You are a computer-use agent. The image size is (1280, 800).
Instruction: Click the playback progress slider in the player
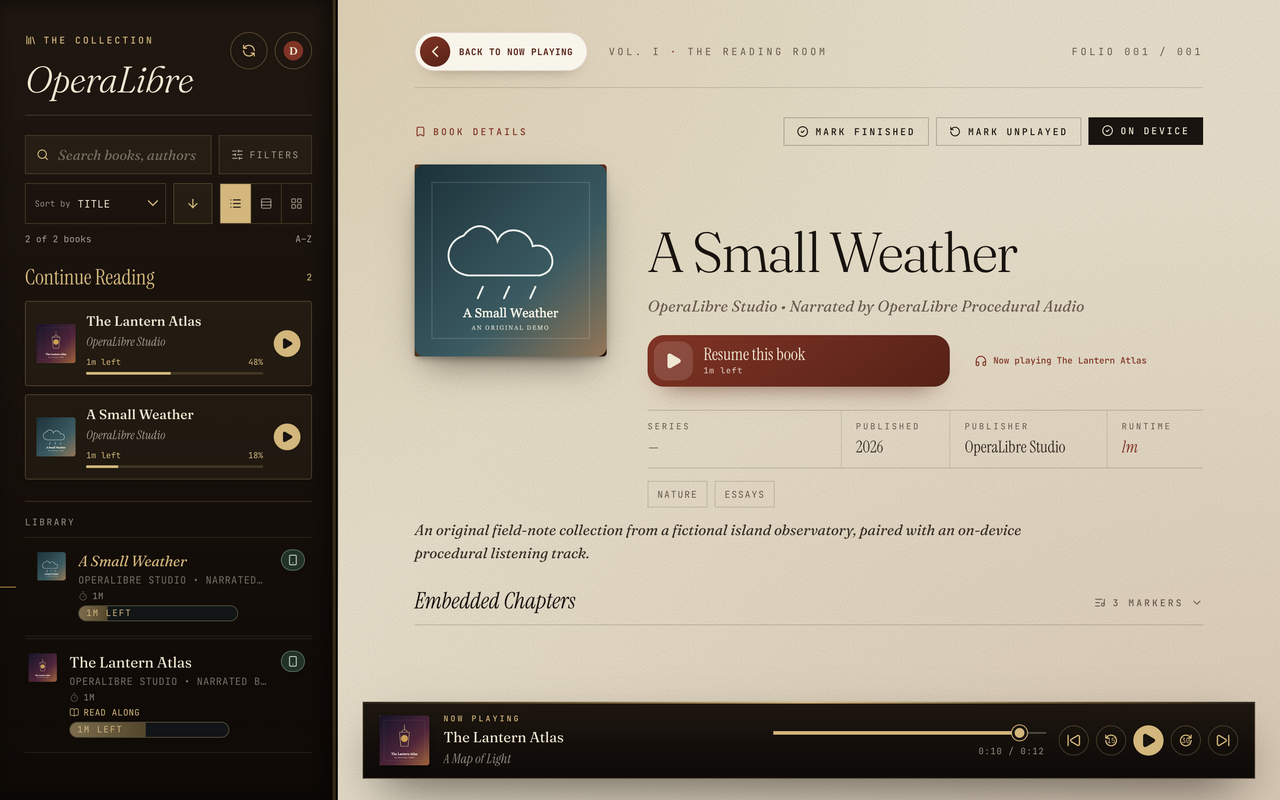point(909,733)
